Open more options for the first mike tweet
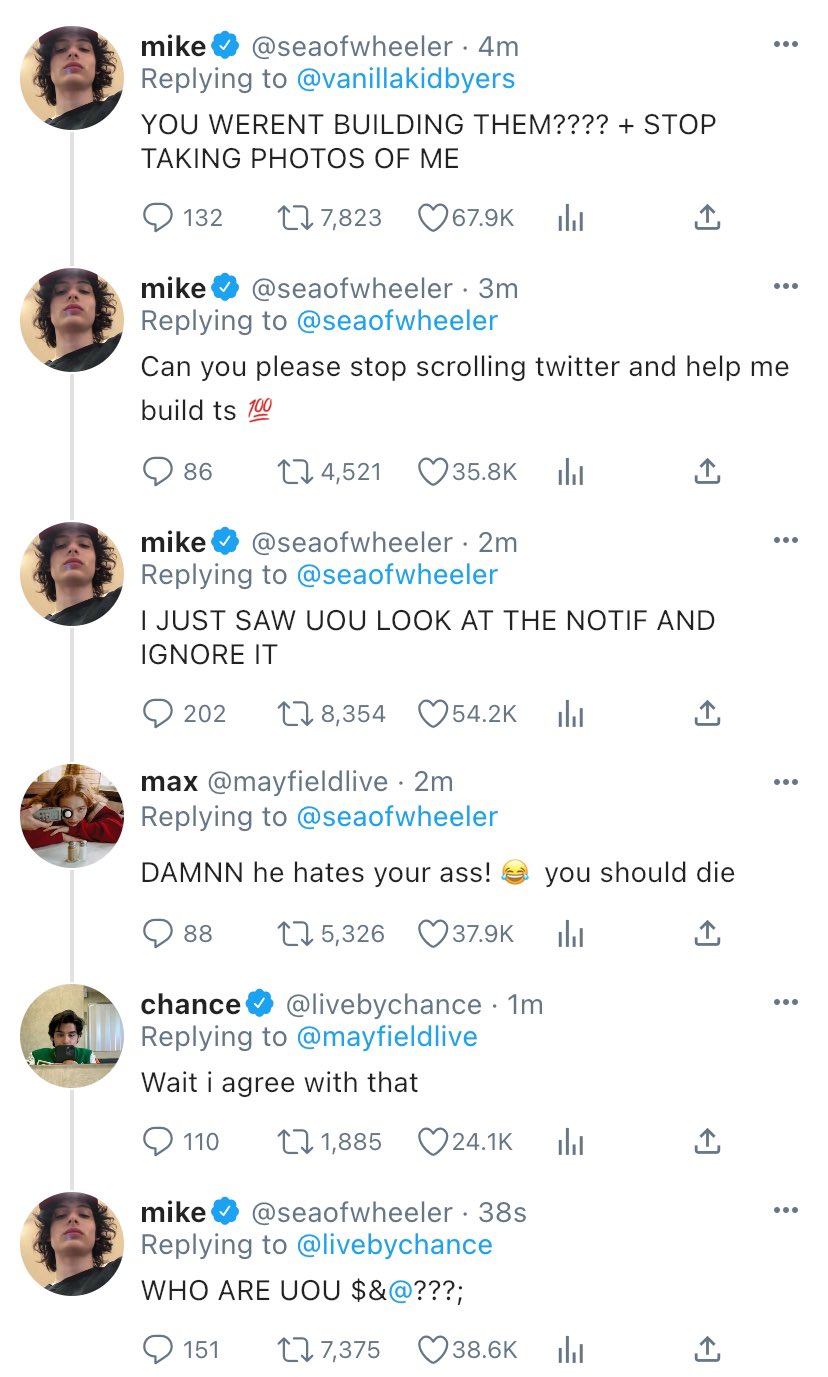The width and height of the screenshot is (828, 1377). point(786,45)
